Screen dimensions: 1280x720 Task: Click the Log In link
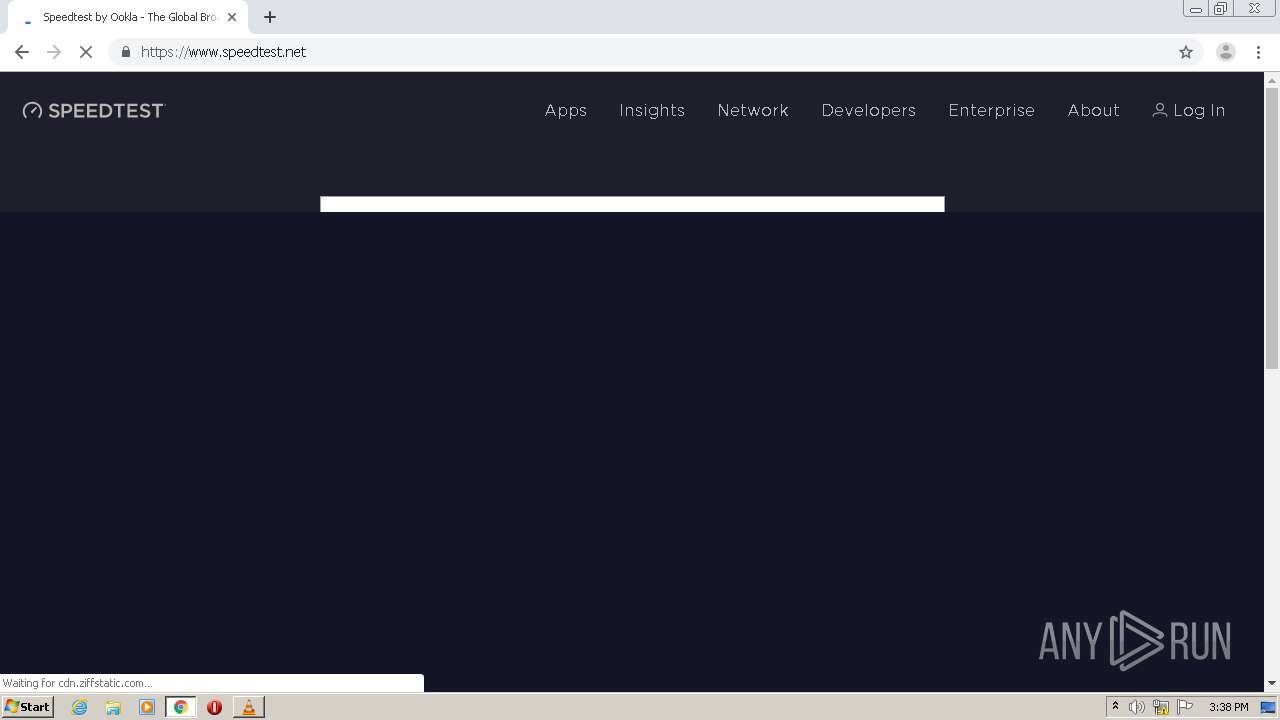[1189, 110]
